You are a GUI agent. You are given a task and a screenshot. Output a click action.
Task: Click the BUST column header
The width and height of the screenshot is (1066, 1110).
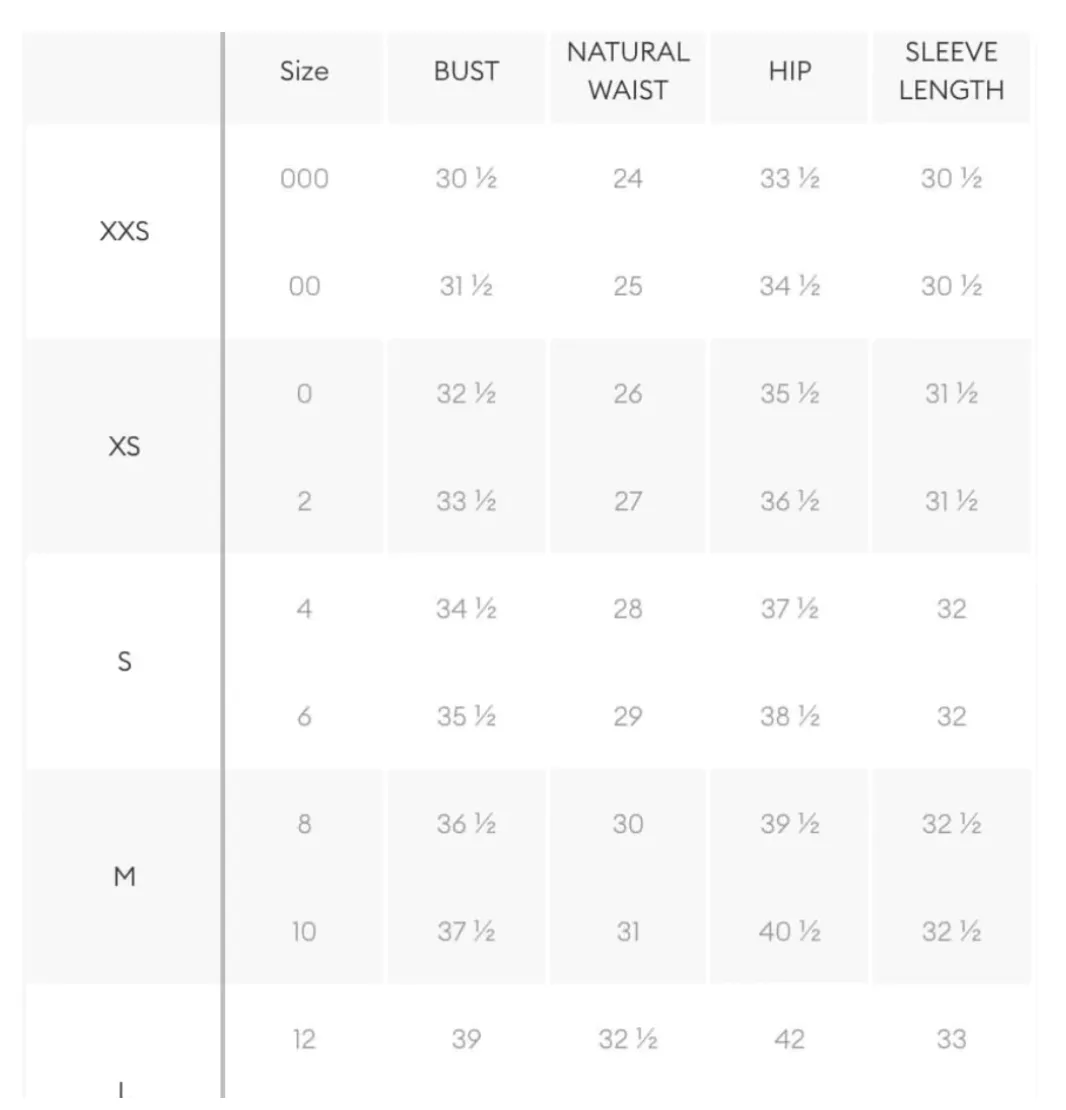(466, 71)
